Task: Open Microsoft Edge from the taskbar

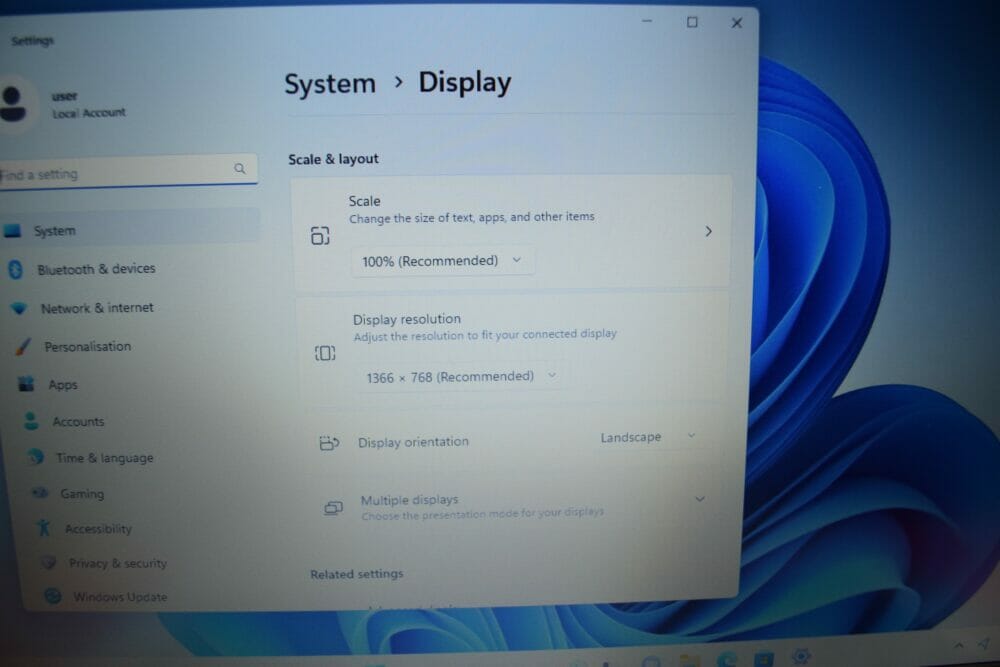Action: point(726,659)
